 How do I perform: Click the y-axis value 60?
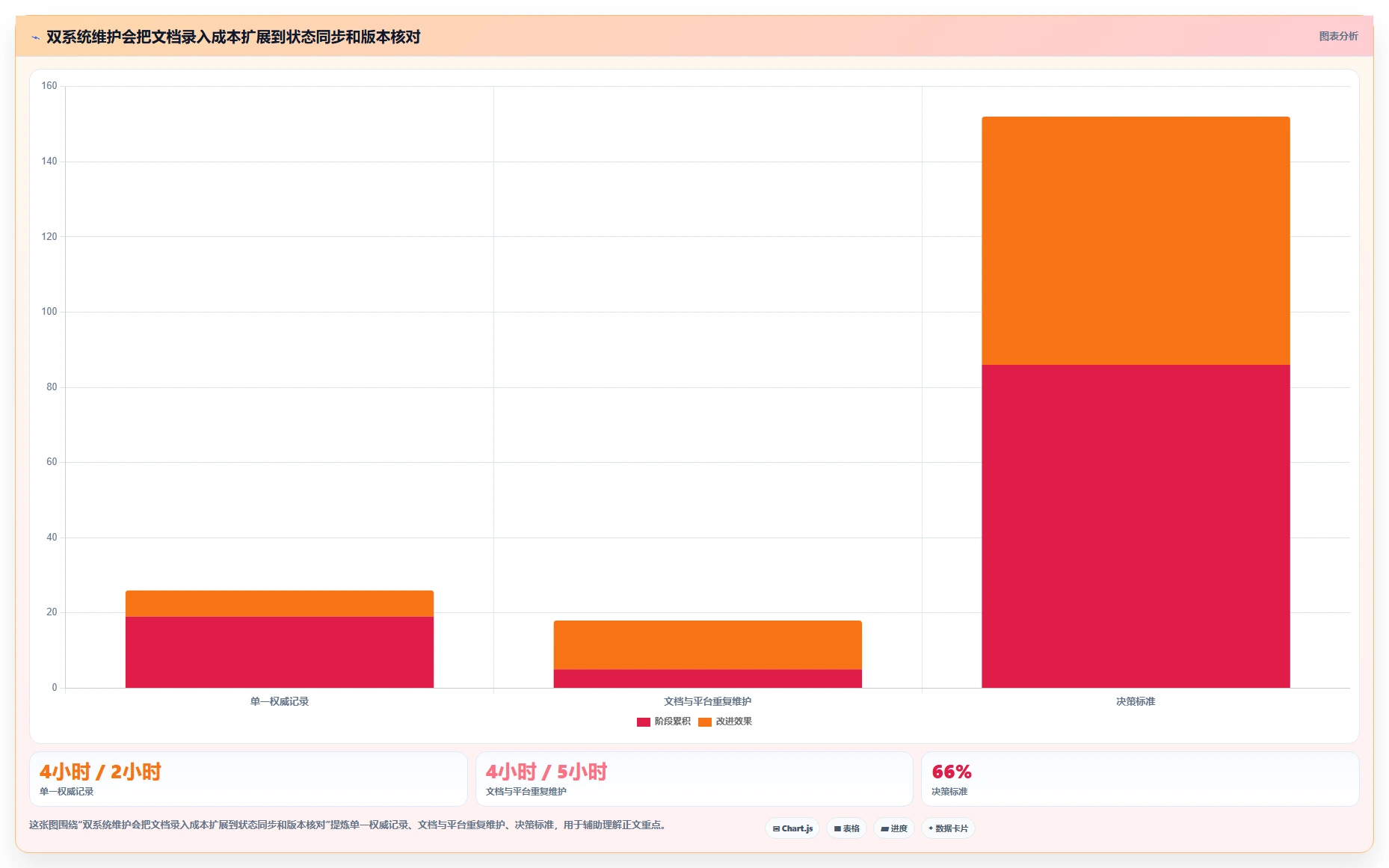tap(52, 462)
